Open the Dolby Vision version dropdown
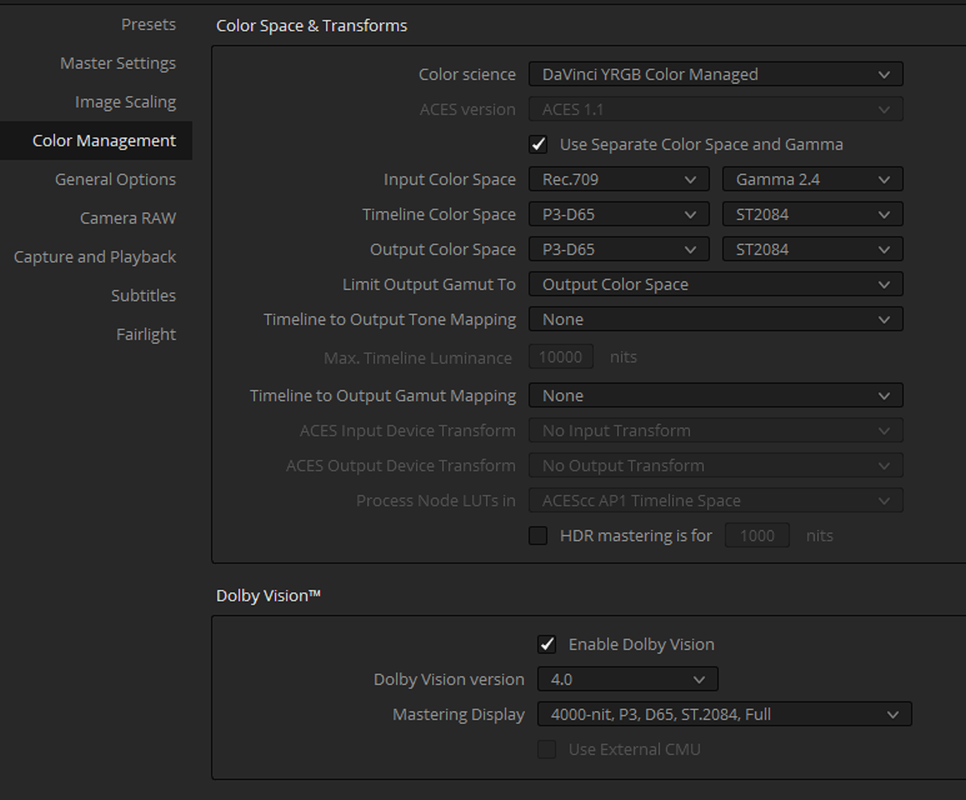 628,680
